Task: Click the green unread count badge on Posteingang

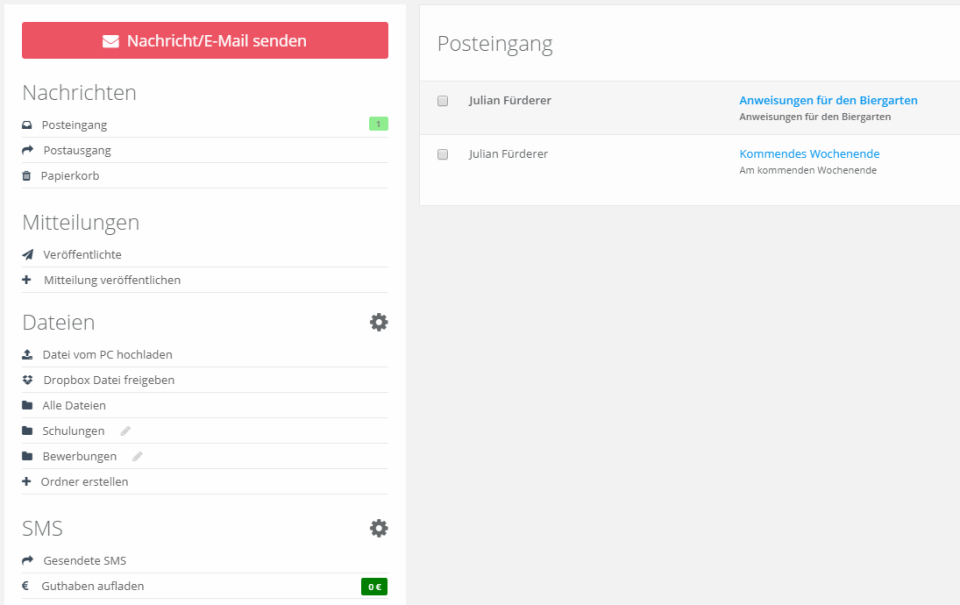Action: [378, 123]
